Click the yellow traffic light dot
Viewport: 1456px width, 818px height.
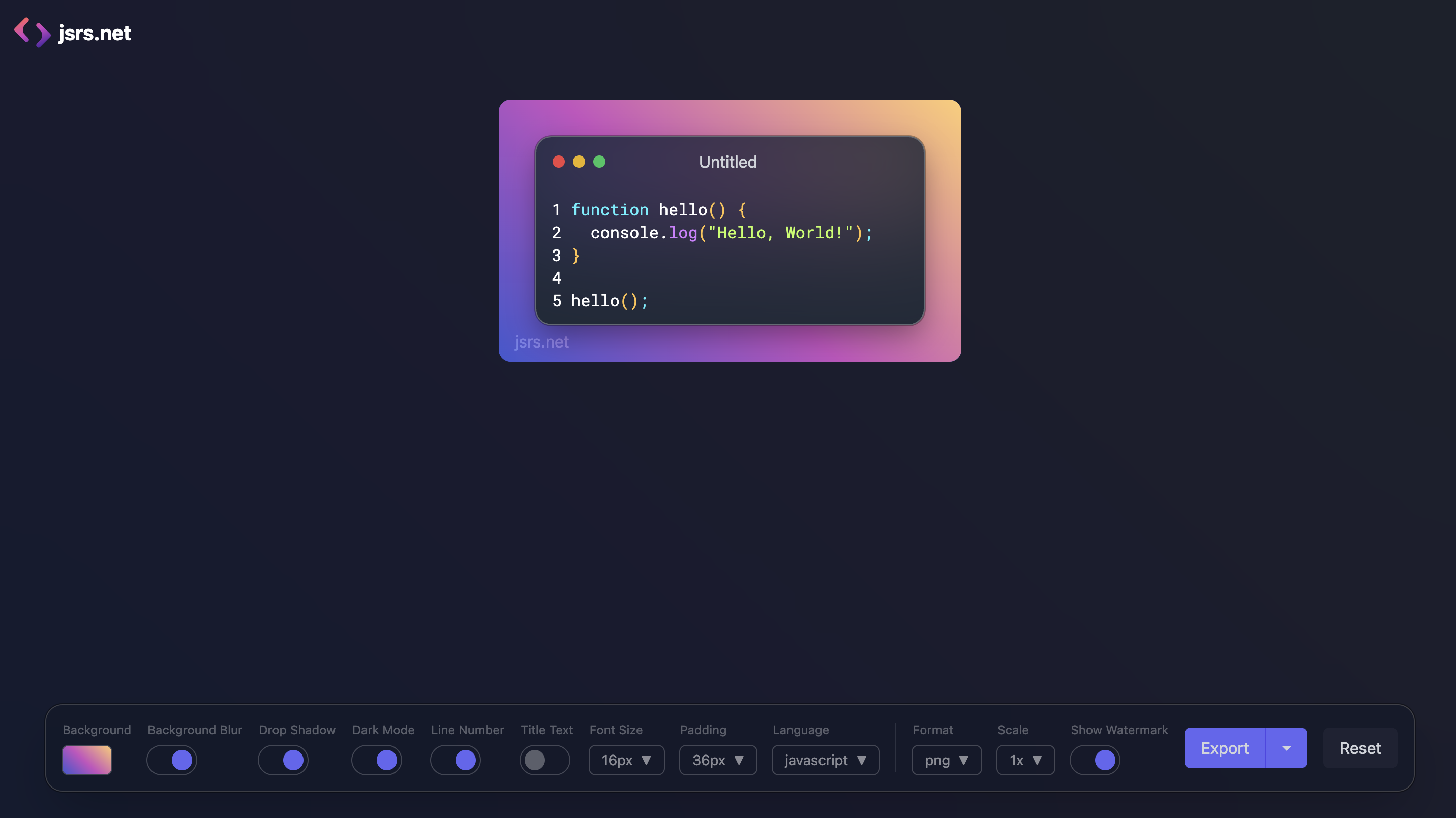click(x=579, y=162)
